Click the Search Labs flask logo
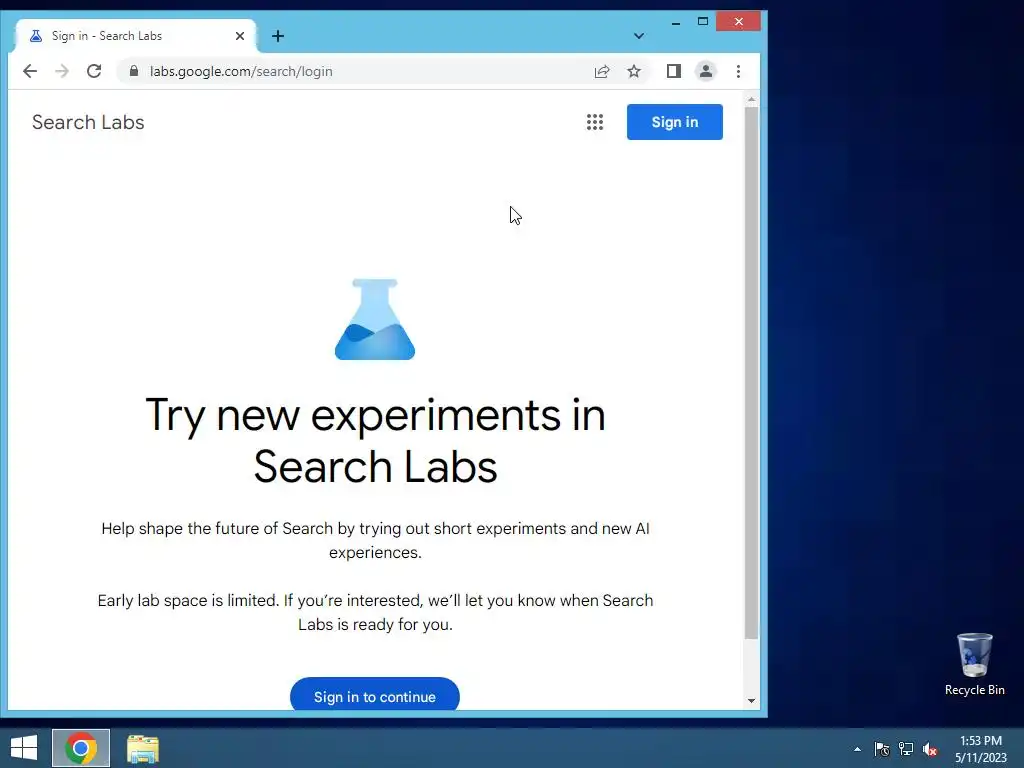Viewport: 1024px width, 768px height. pos(375,319)
